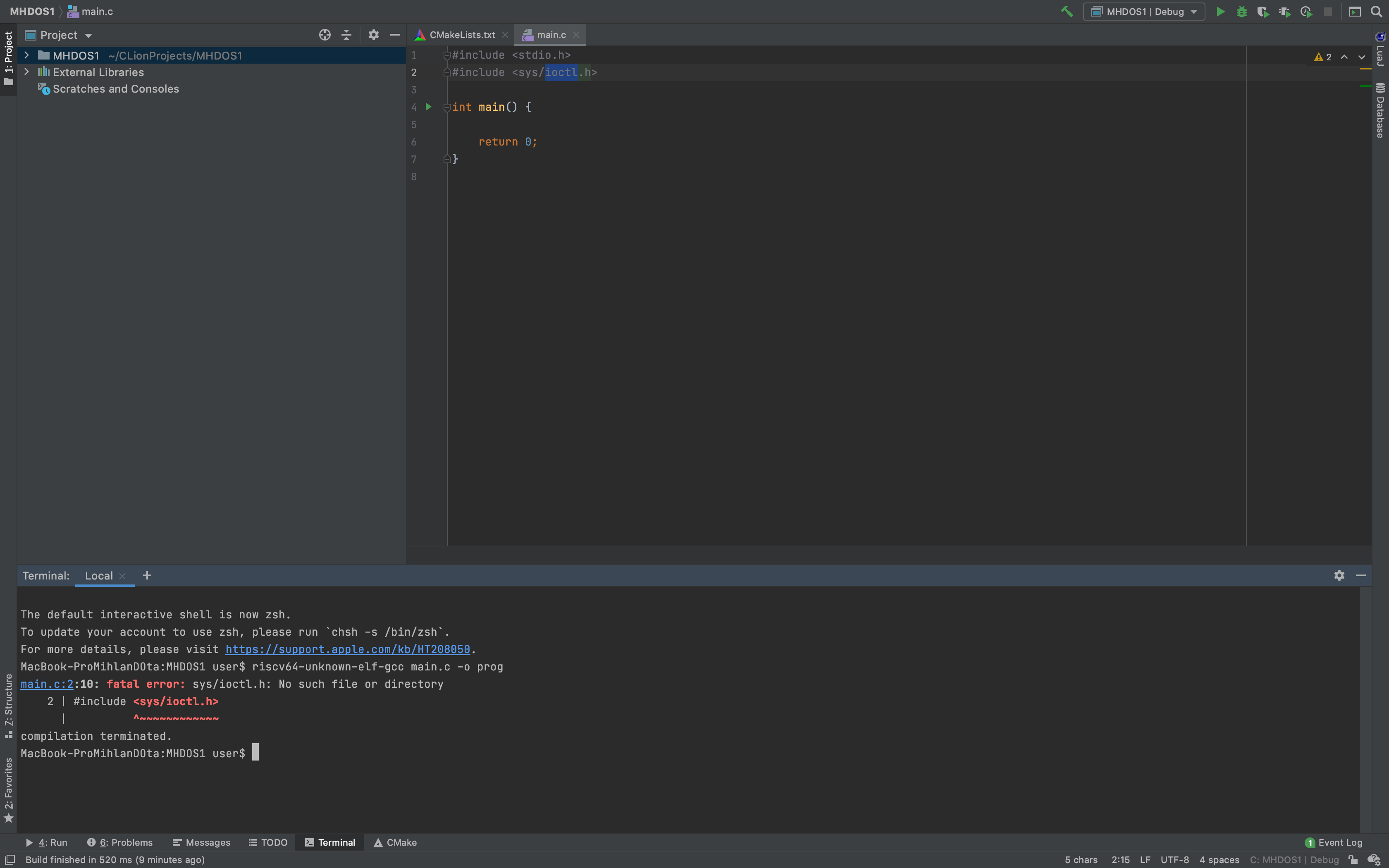Open Project panel gear settings
Screen dimensions: 1389x868
point(373,35)
